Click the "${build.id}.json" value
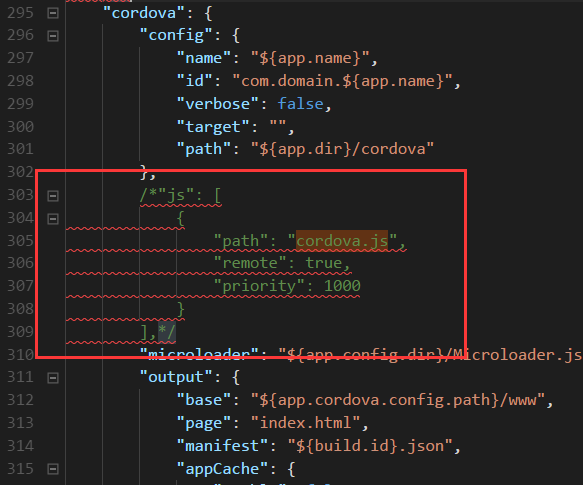Image resolution: width=583 pixels, height=485 pixels. click(x=370, y=446)
